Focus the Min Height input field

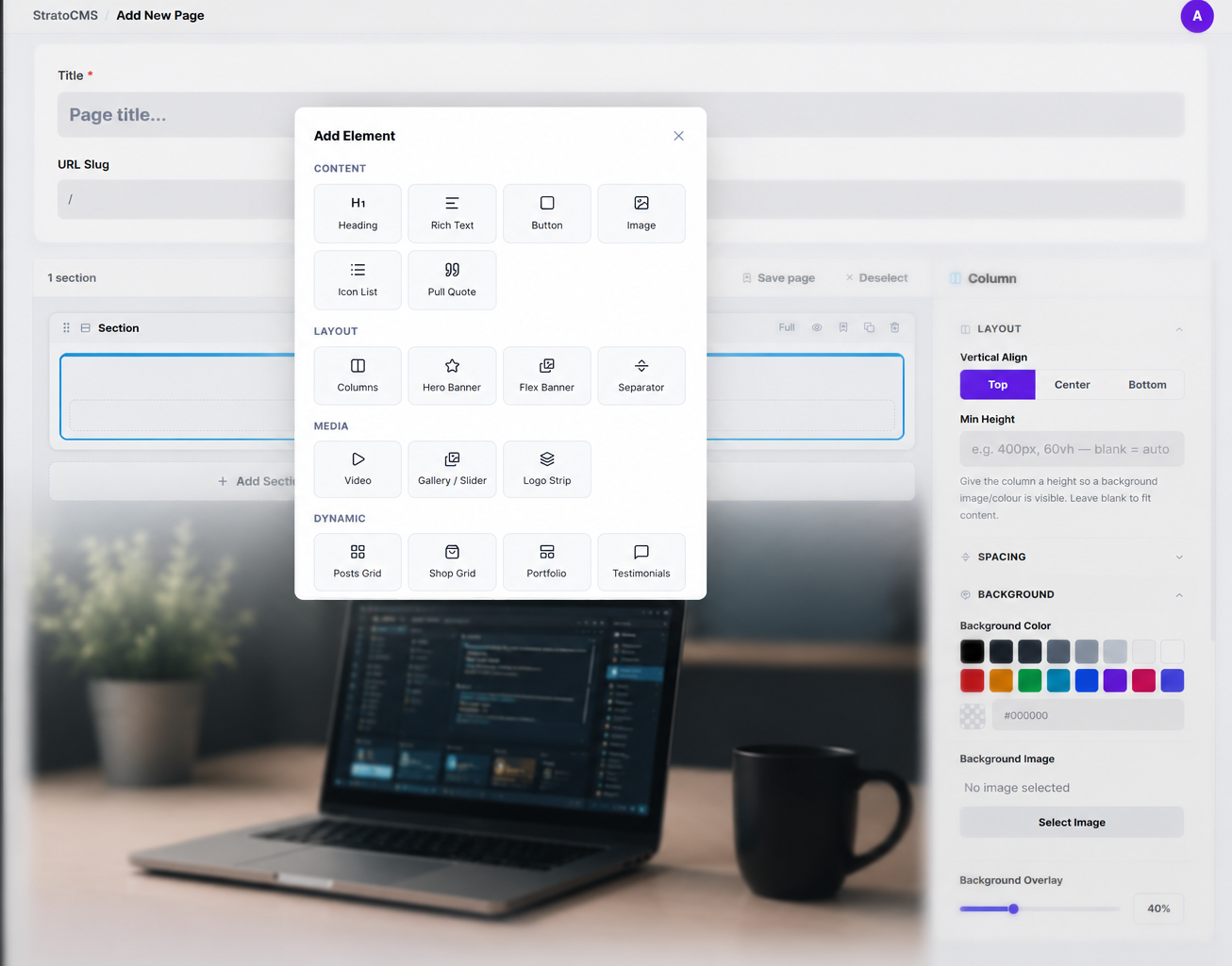click(1072, 449)
